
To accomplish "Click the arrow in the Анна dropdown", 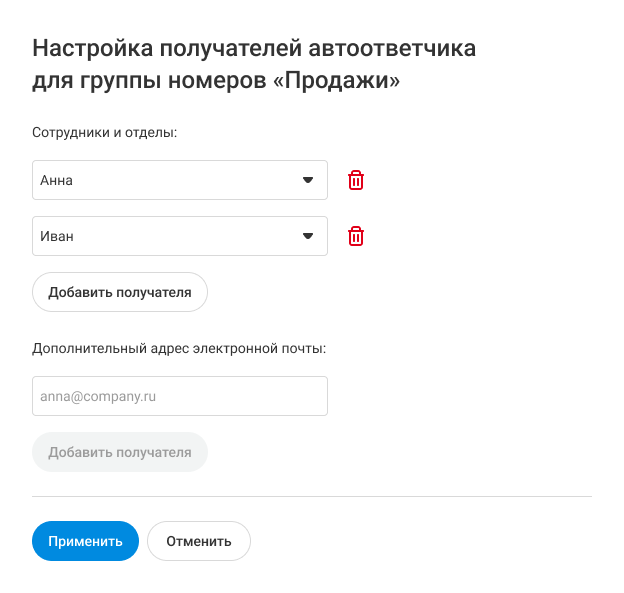I will 308,180.
